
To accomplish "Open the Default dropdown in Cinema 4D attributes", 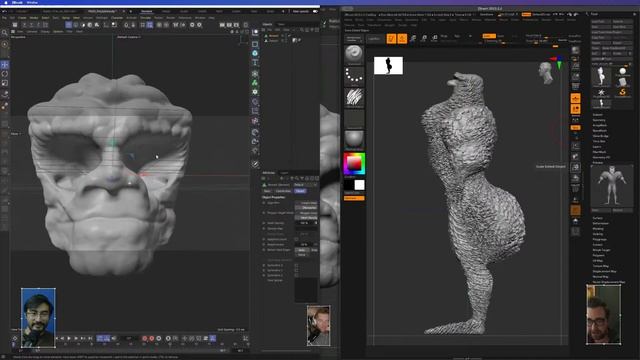I will 306,185.
